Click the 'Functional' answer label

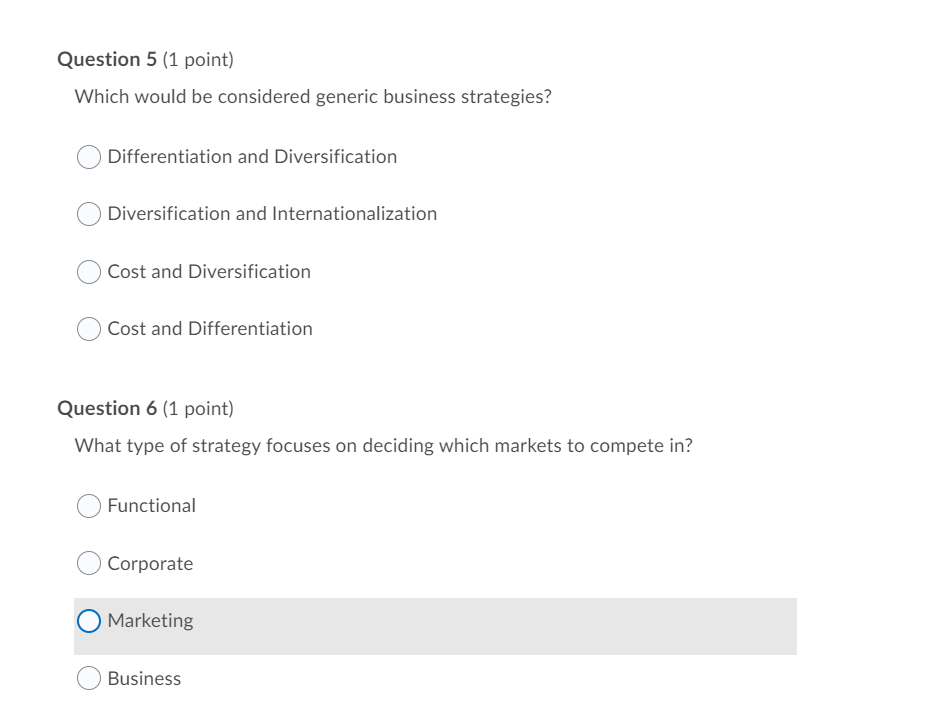[151, 506]
